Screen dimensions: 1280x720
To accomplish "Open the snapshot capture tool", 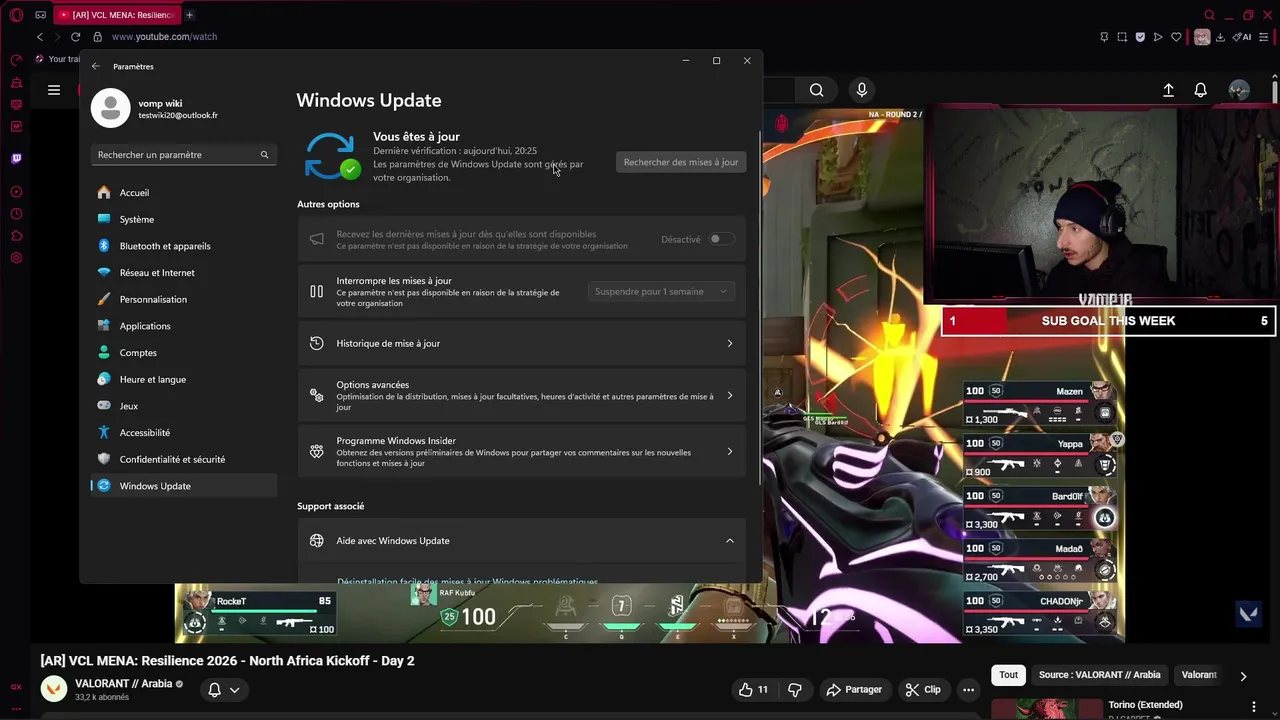I will point(1122,37).
